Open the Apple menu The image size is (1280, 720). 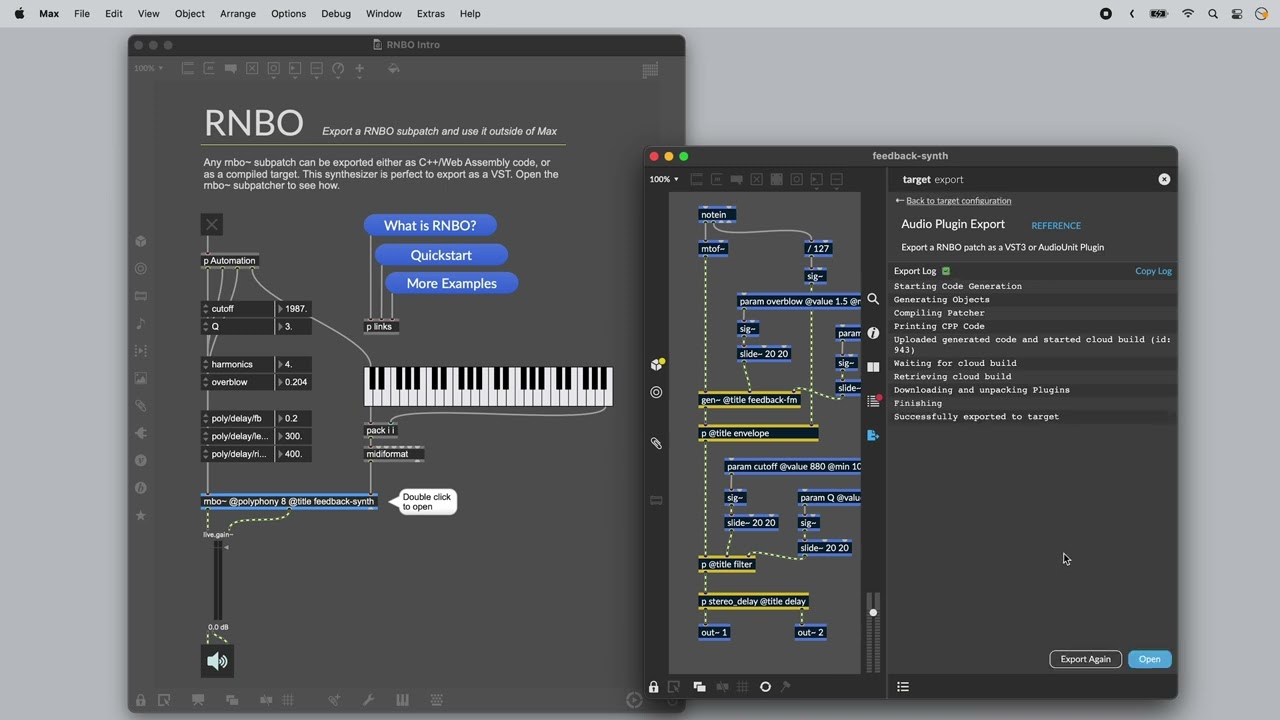pyautogui.click(x=19, y=14)
